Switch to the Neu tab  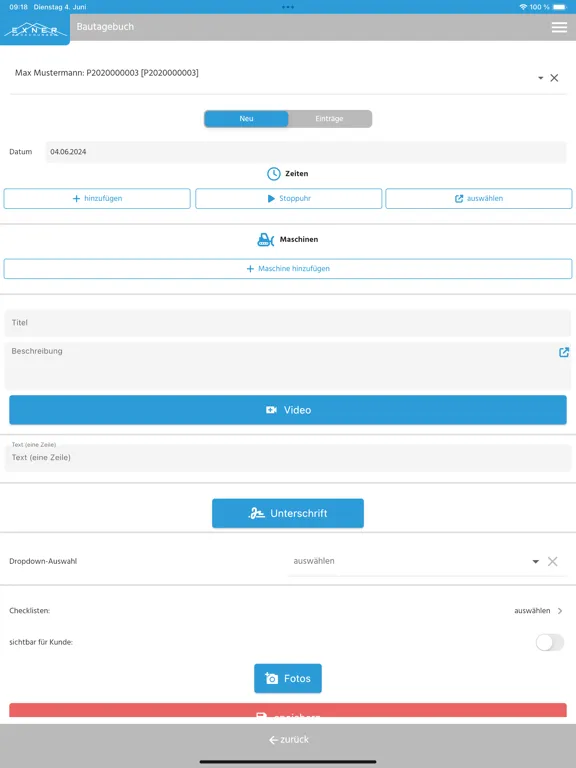tap(246, 119)
